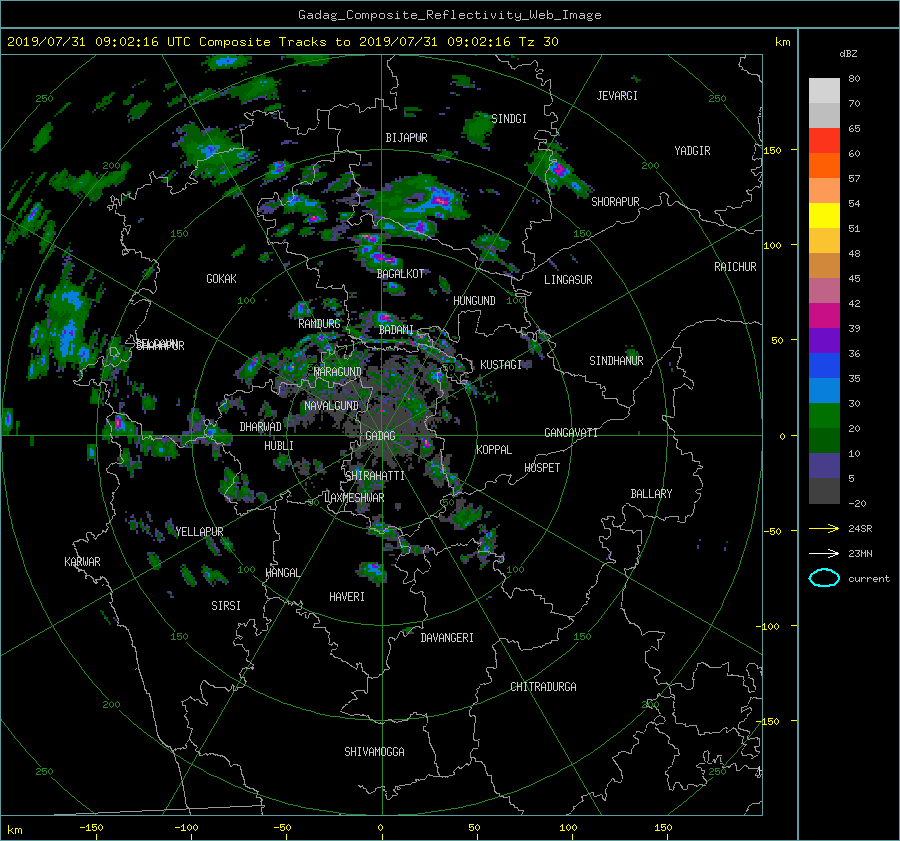Click the CHITRADURGA city label
Screen dimensions: 900x841
click(543, 687)
